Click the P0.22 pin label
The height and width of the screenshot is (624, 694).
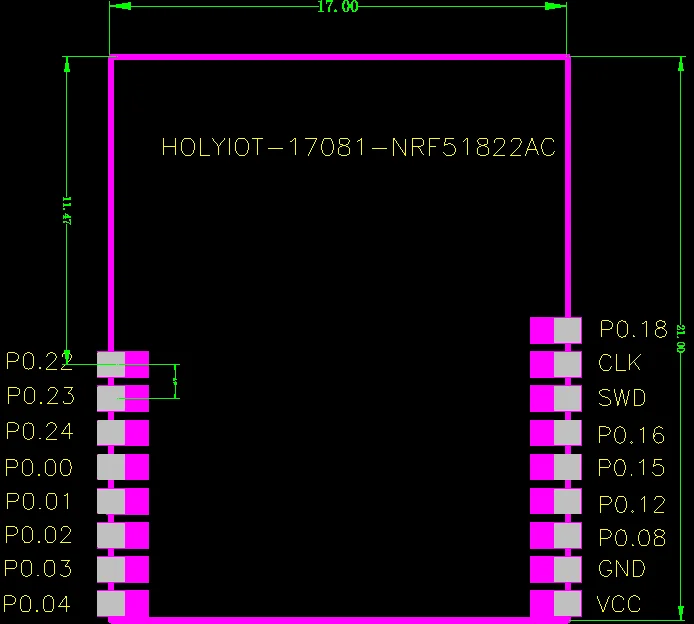[x=39, y=362]
